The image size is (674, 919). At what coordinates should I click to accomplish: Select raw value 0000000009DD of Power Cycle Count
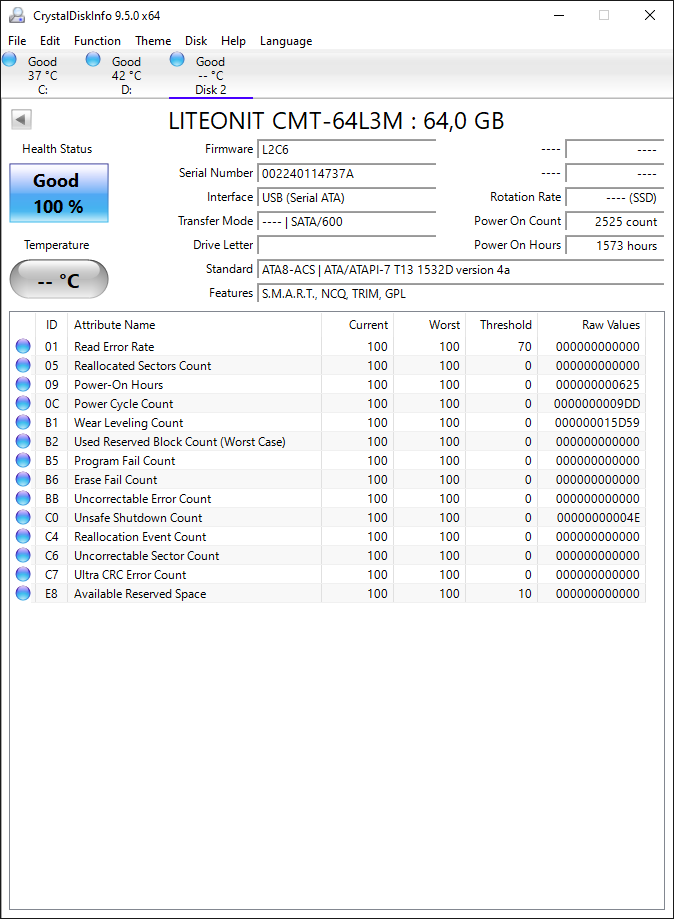tap(597, 404)
